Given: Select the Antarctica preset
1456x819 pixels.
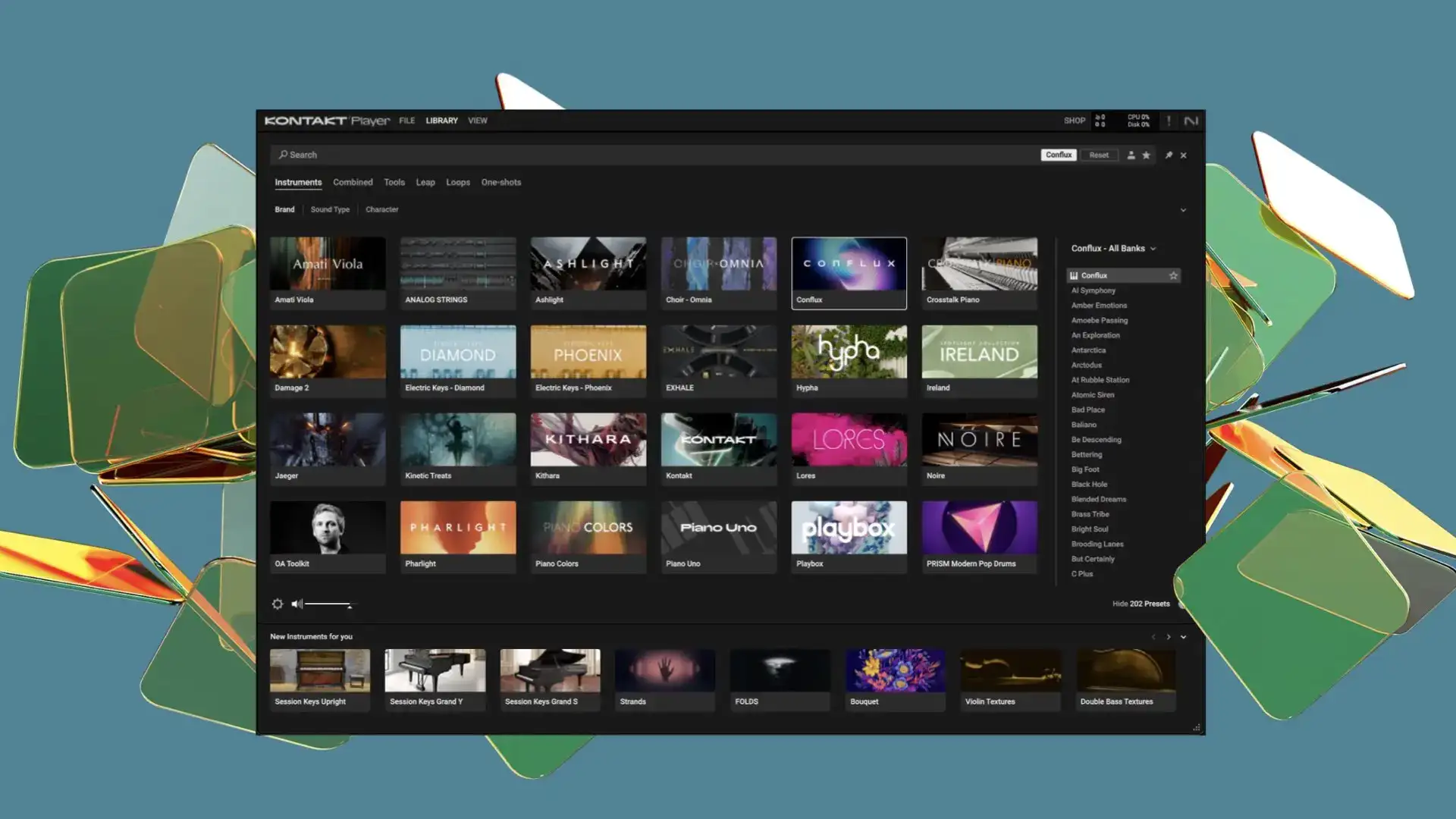Looking at the screenshot, I should pyautogui.click(x=1088, y=350).
